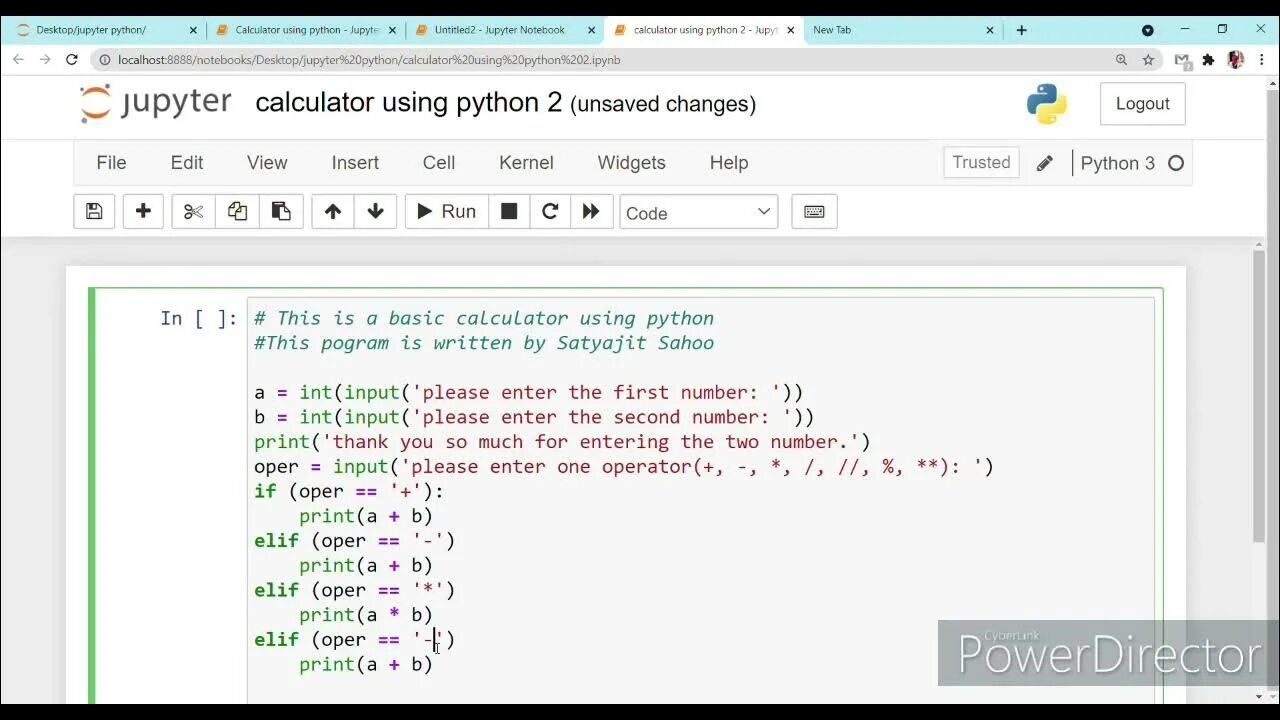Click the In [ ]: cell prompt
The height and width of the screenshot is (720, 1280).
199,318
